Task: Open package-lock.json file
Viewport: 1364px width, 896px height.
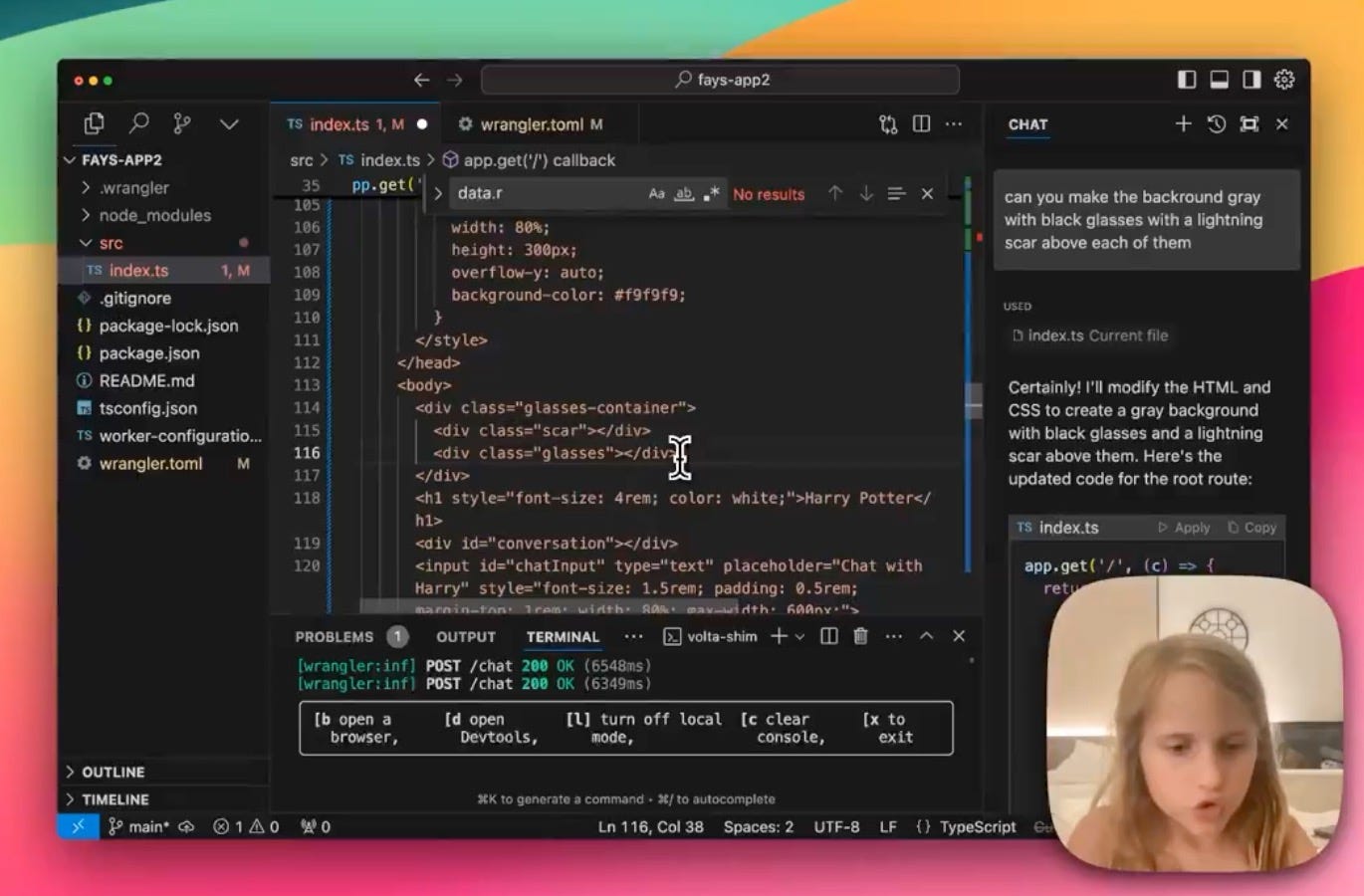Action: click(163, 326)
